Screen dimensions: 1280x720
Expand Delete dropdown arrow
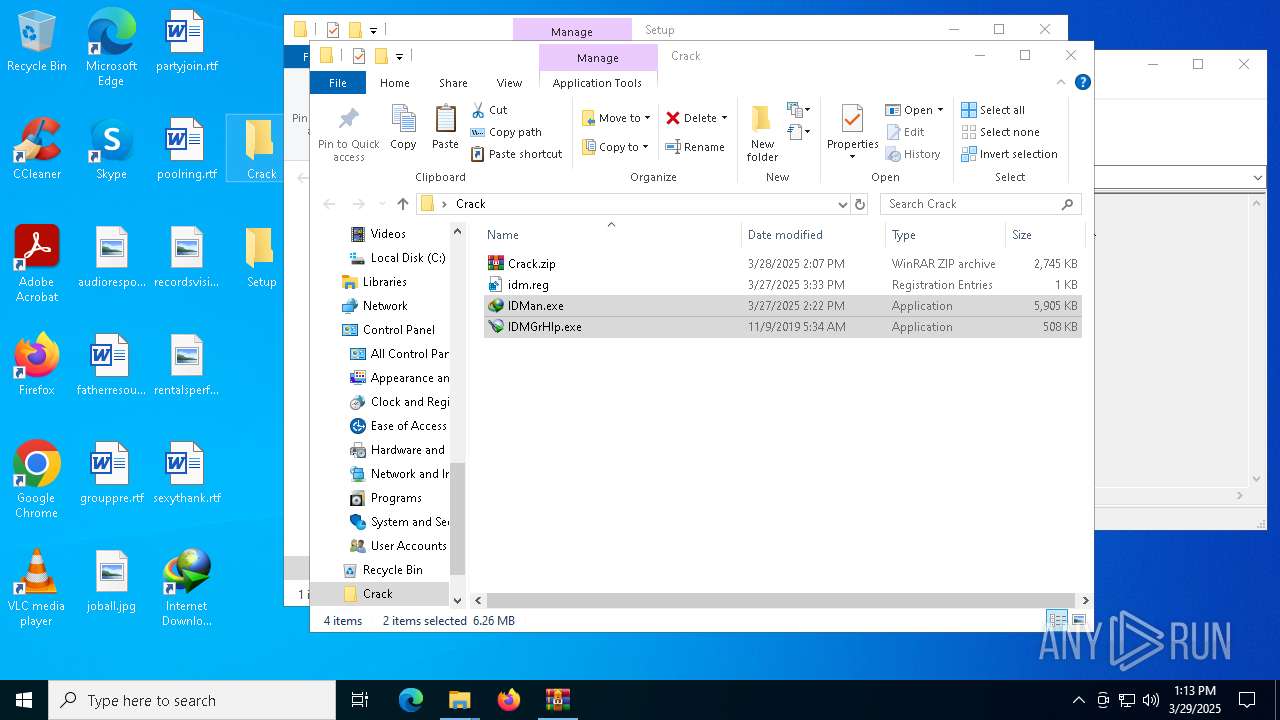point(724,118)
